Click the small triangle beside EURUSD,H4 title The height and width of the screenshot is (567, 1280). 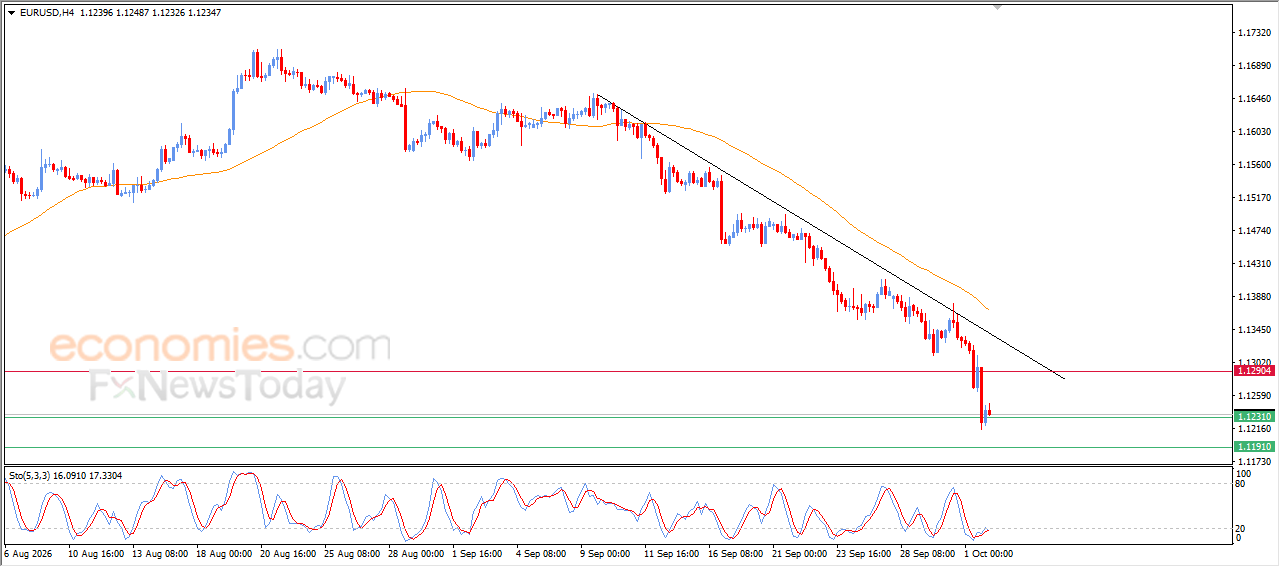[x=11, y=13]
